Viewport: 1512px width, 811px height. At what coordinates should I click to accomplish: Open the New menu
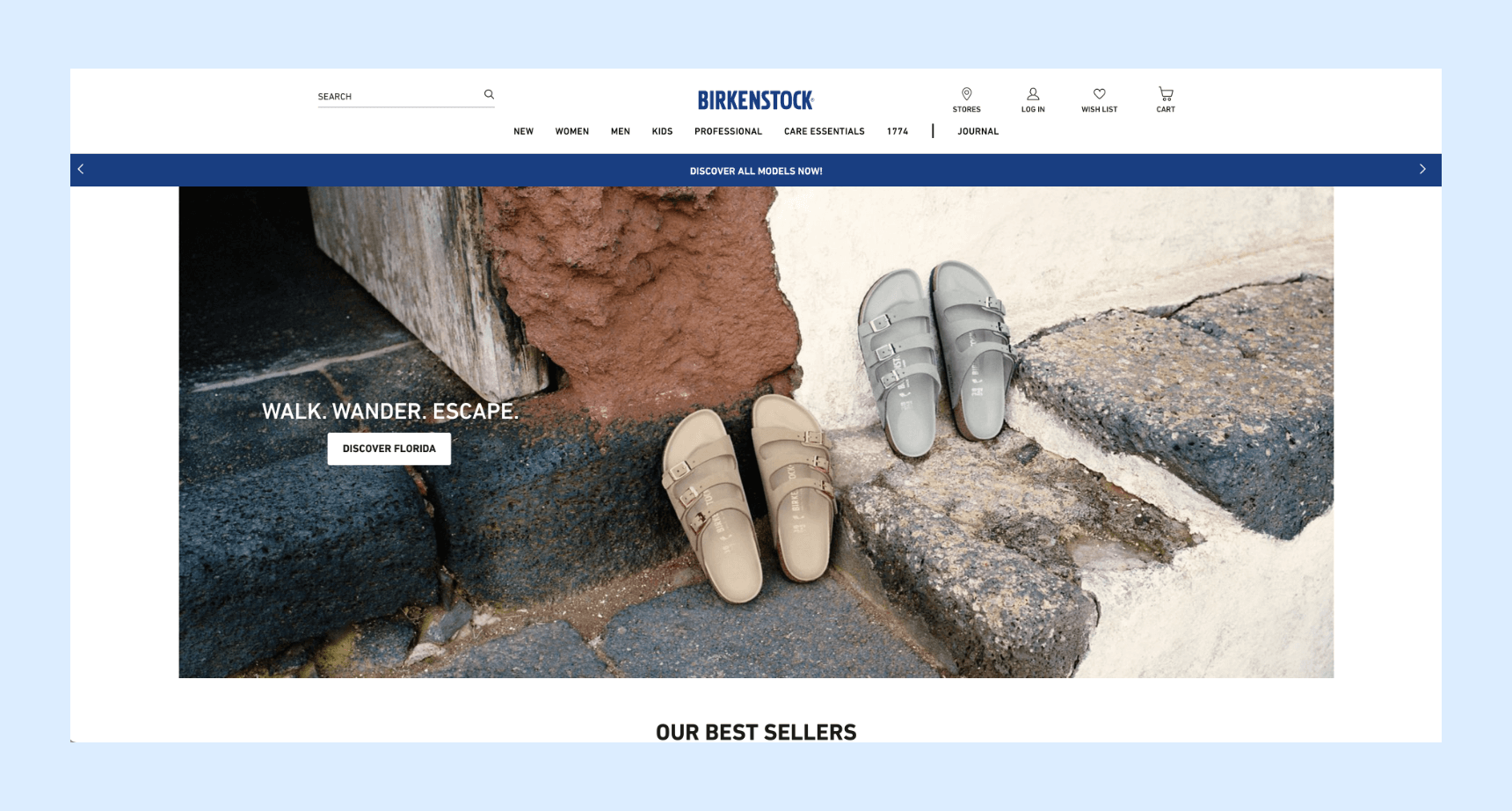(x=523, y=131)
